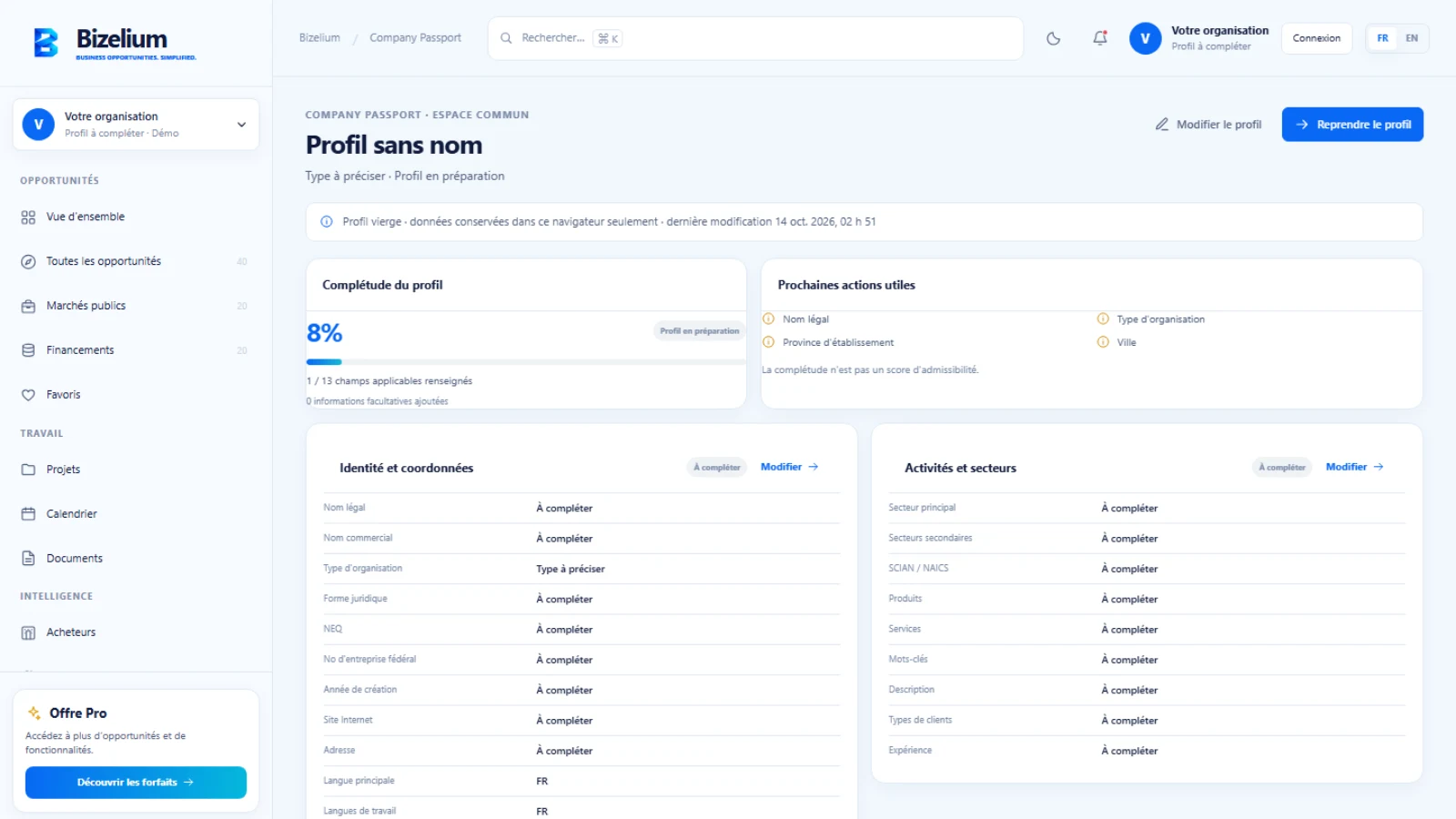Click the Offre Pro sparkle icon
Screen dimensions: 1456x819
pyautogui.click(x=35, y=713)
